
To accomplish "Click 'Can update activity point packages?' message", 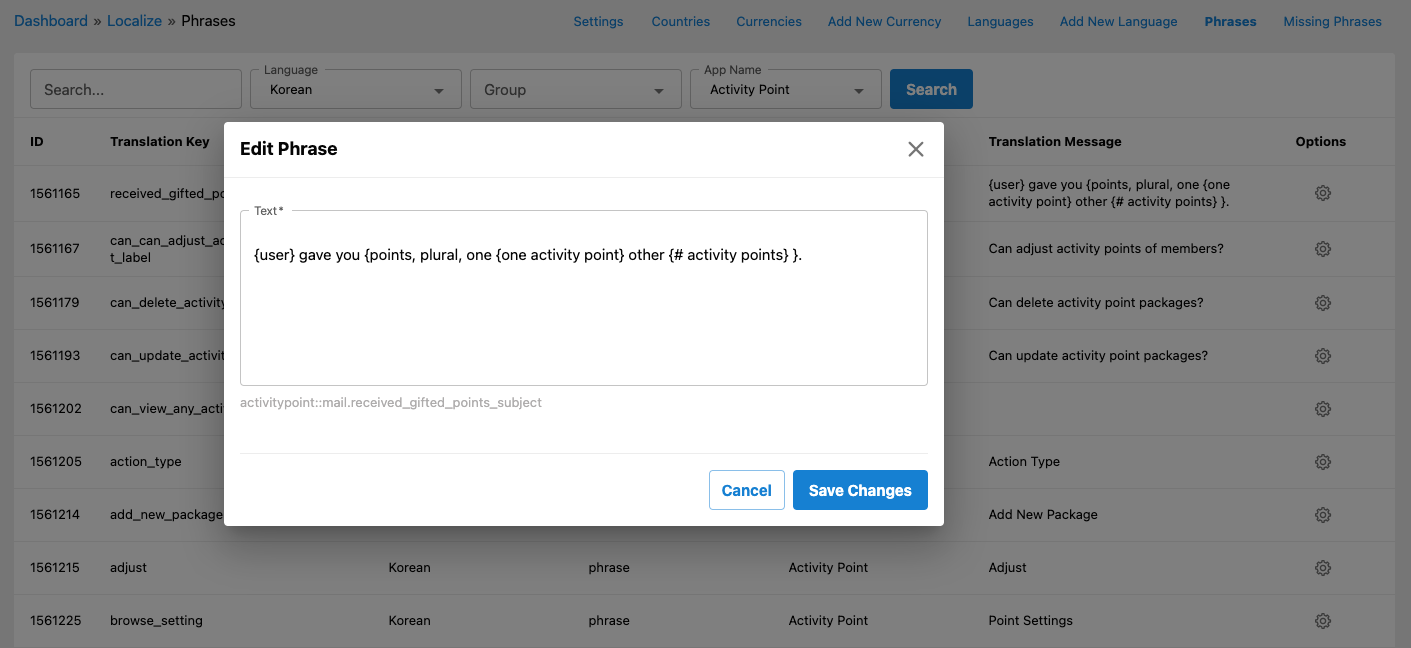I will (1098, 356).
